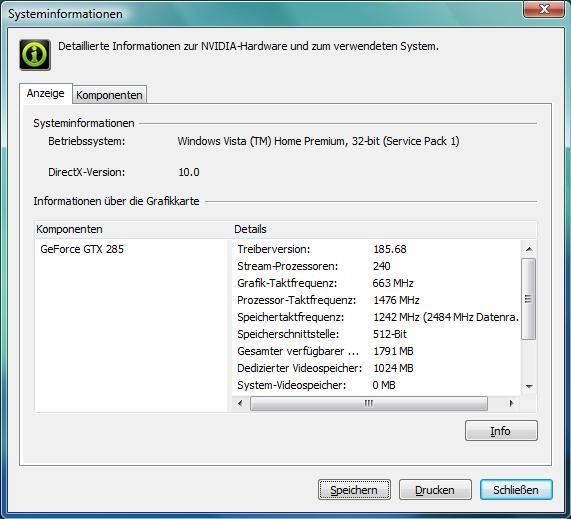Click the horizontal scrollbar thumb

pyautogui.click(x=369, y=403)
